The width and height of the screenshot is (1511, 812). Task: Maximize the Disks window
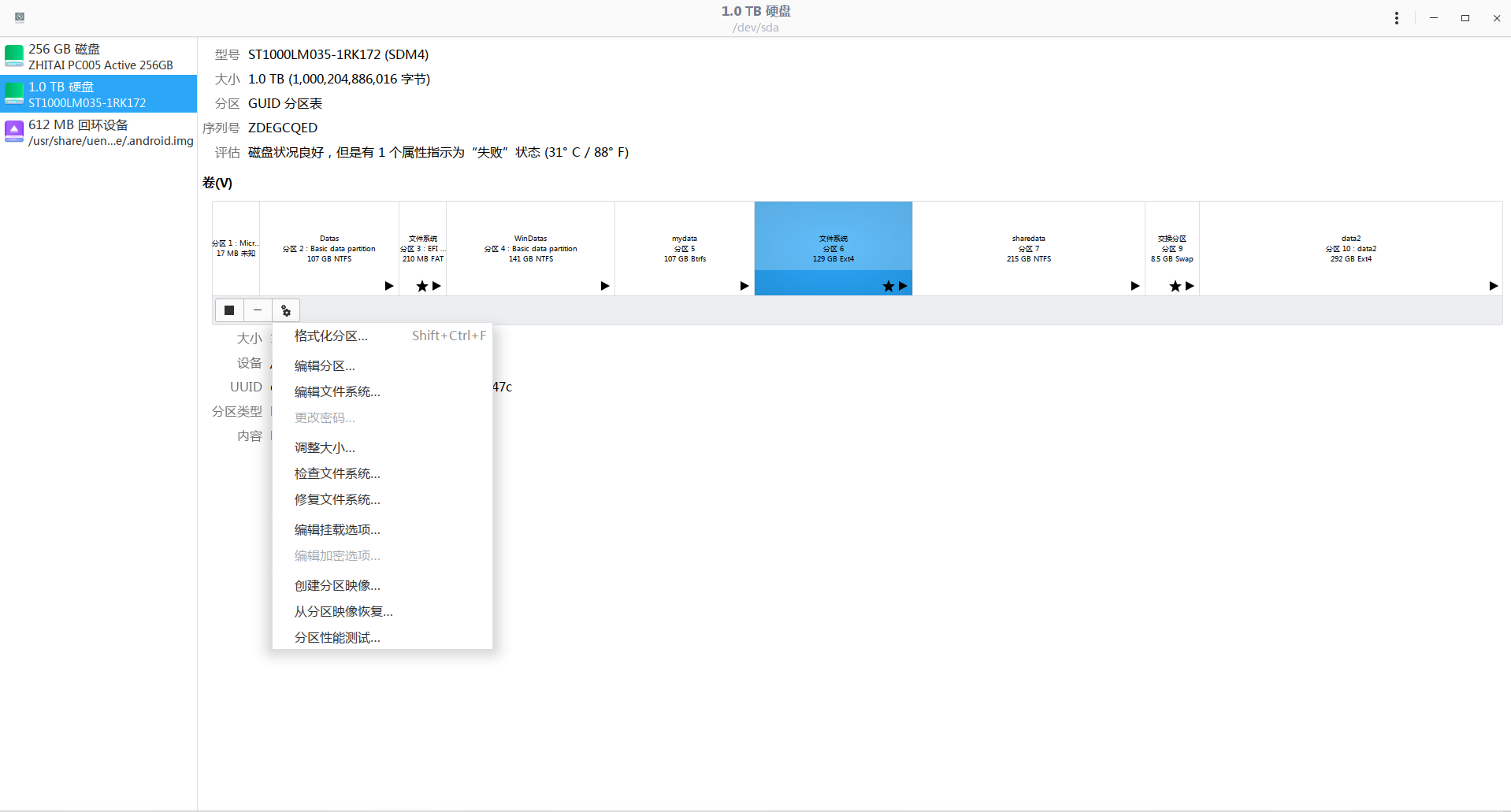click(x=1465, y=18)
